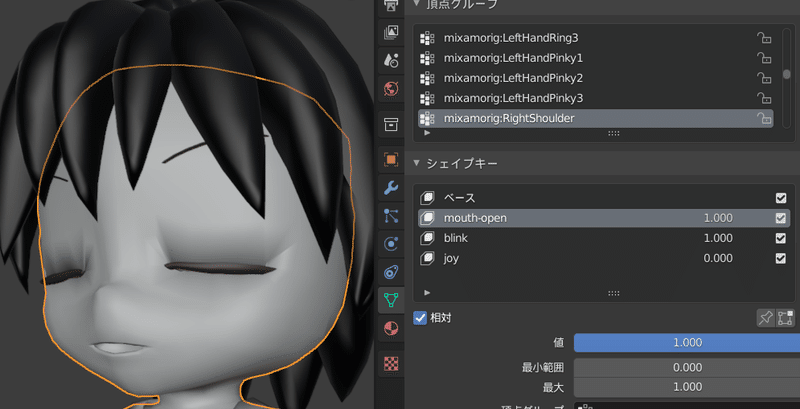Toggle lock on mixamorig:LeftHandPinky2 vertex group

[764, 78]
